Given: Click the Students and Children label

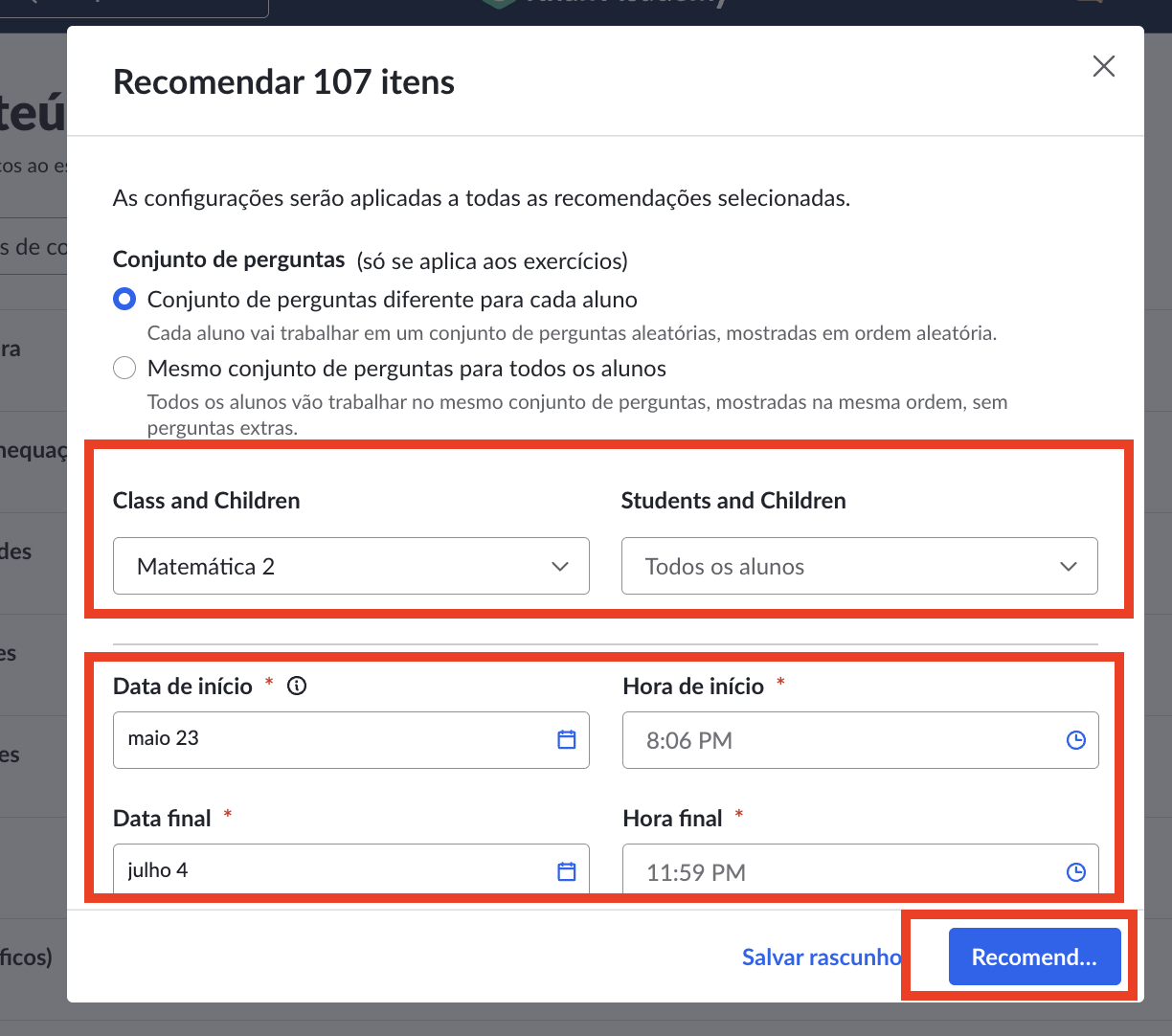Looking at the screenshot, I should (x=733, y=501).
